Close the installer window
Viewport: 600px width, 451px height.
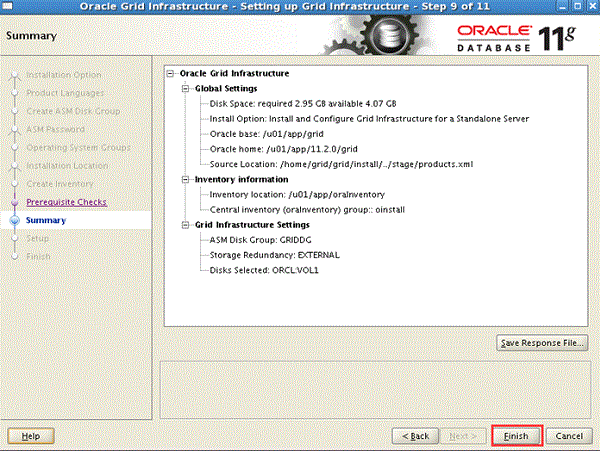pos(592,7)
